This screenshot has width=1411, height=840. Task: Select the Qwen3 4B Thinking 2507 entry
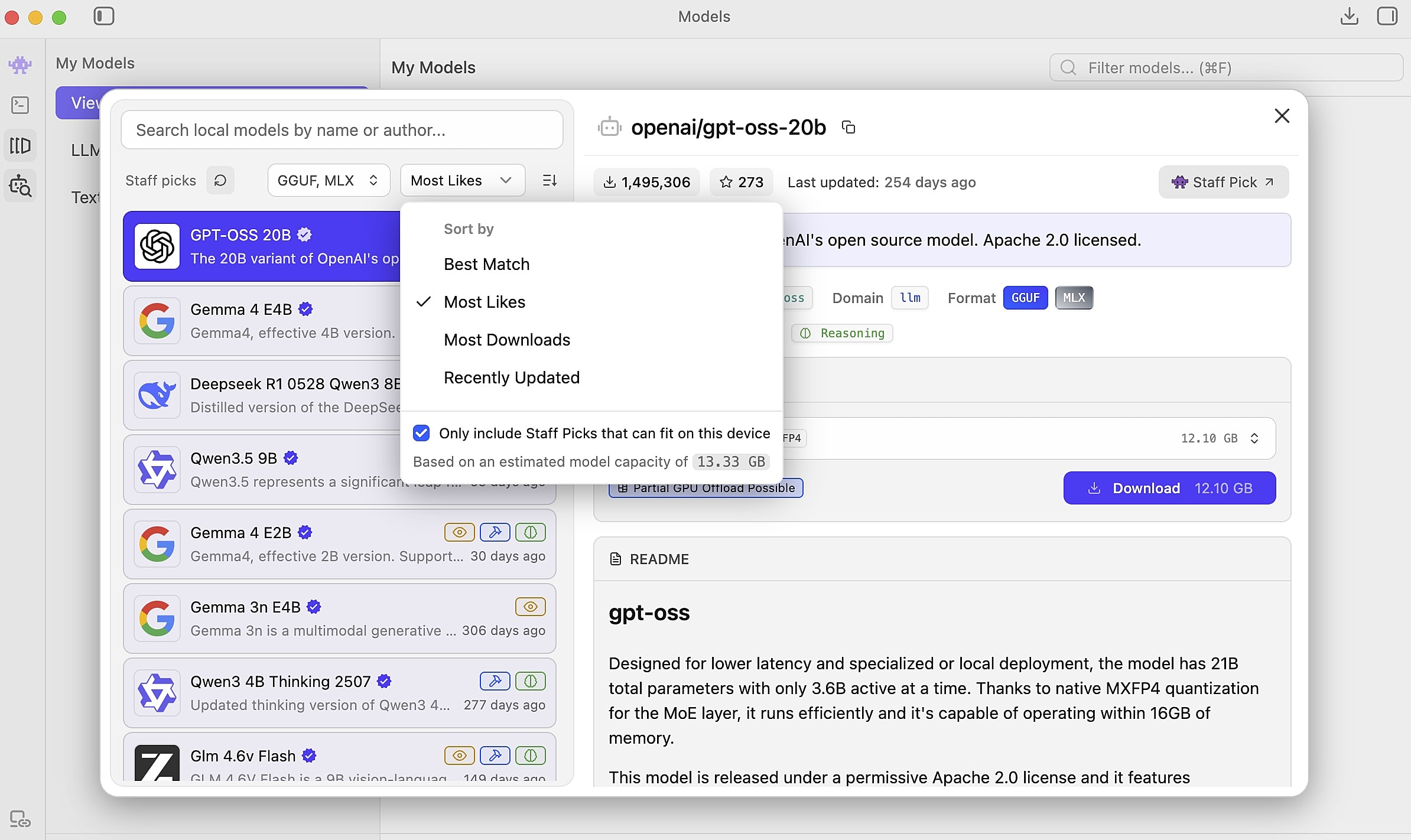(340, 693)
